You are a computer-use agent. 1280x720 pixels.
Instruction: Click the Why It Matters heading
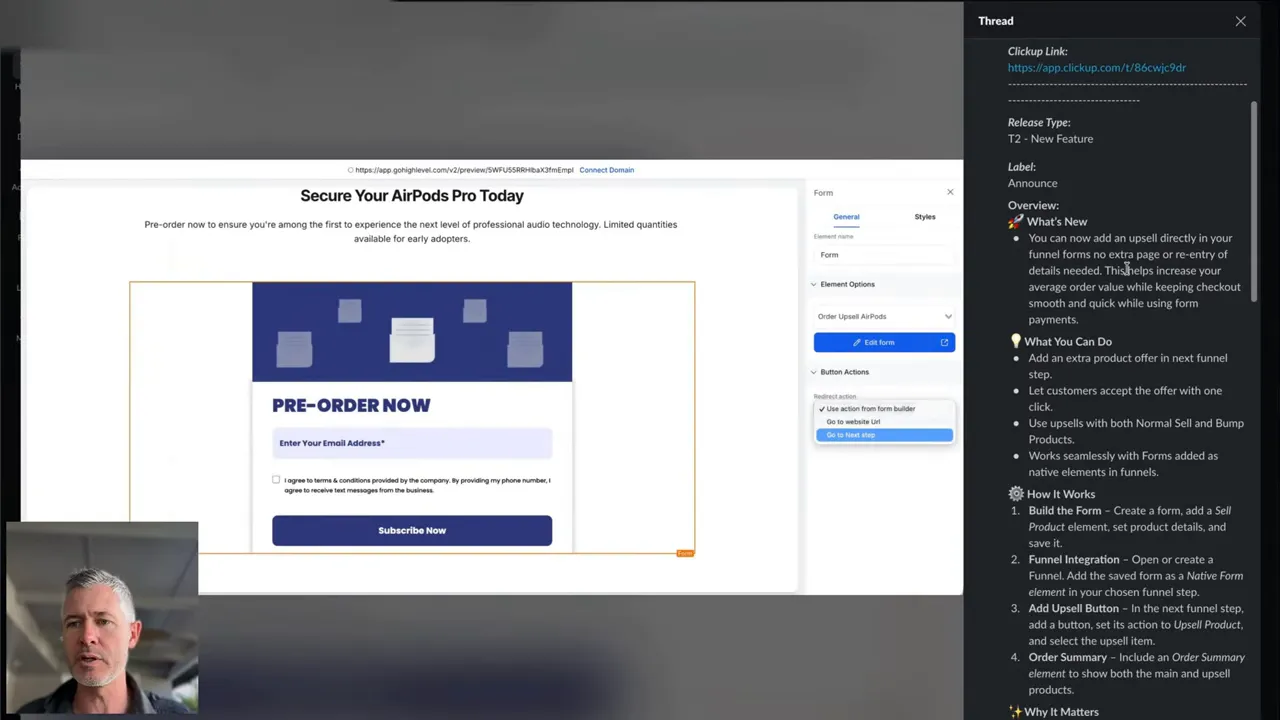point(1061,712)
